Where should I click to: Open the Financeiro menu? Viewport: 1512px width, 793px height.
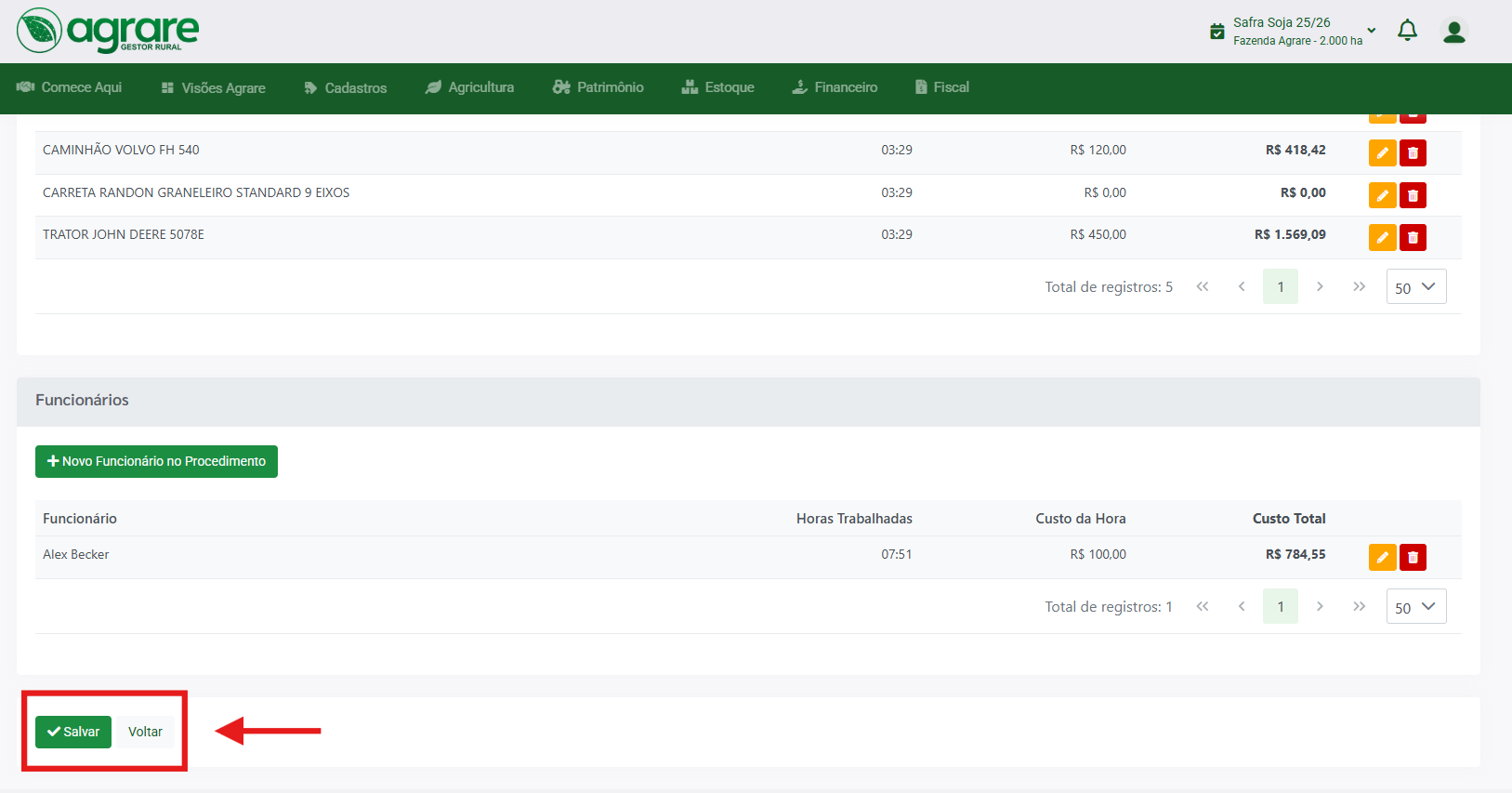(835, 87)
